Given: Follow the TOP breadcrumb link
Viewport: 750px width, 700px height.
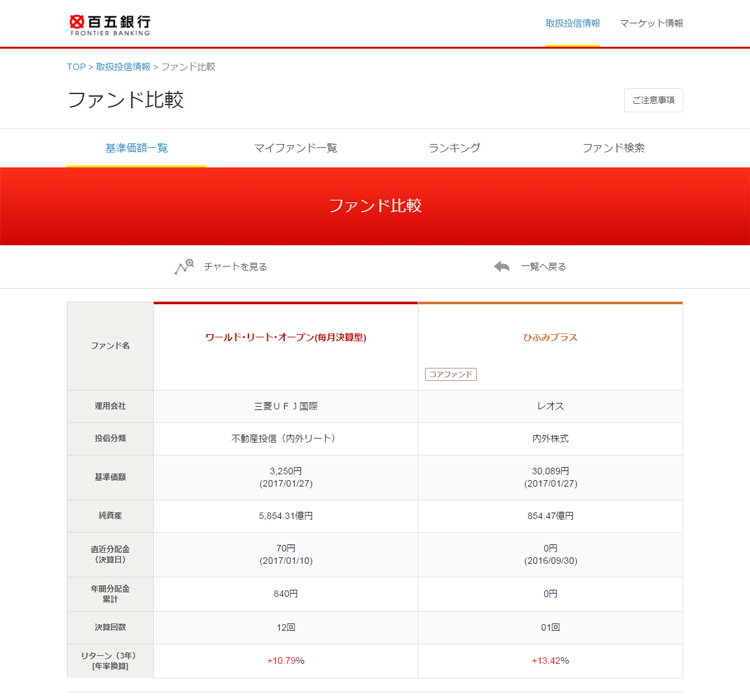Looking at the screenshot, I should click(x=76, y=67).
